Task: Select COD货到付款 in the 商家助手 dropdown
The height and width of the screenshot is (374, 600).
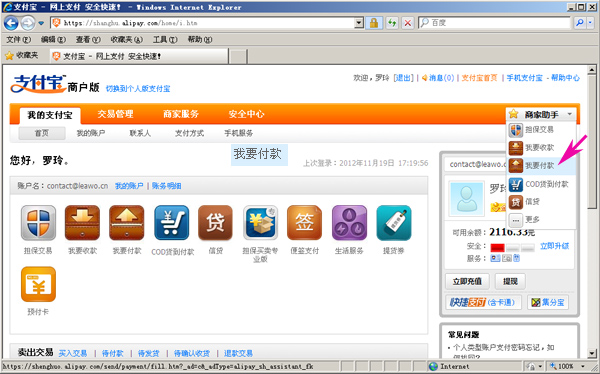Action: point(541,184)
